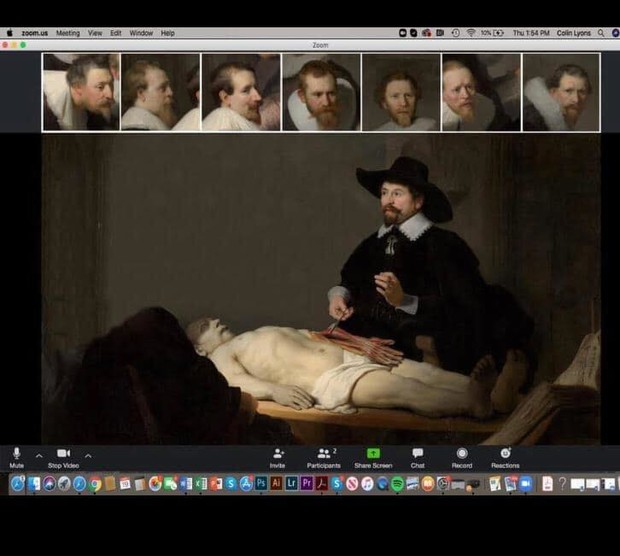Open the Help menu

pyautogui.click(x=168, y=33)
